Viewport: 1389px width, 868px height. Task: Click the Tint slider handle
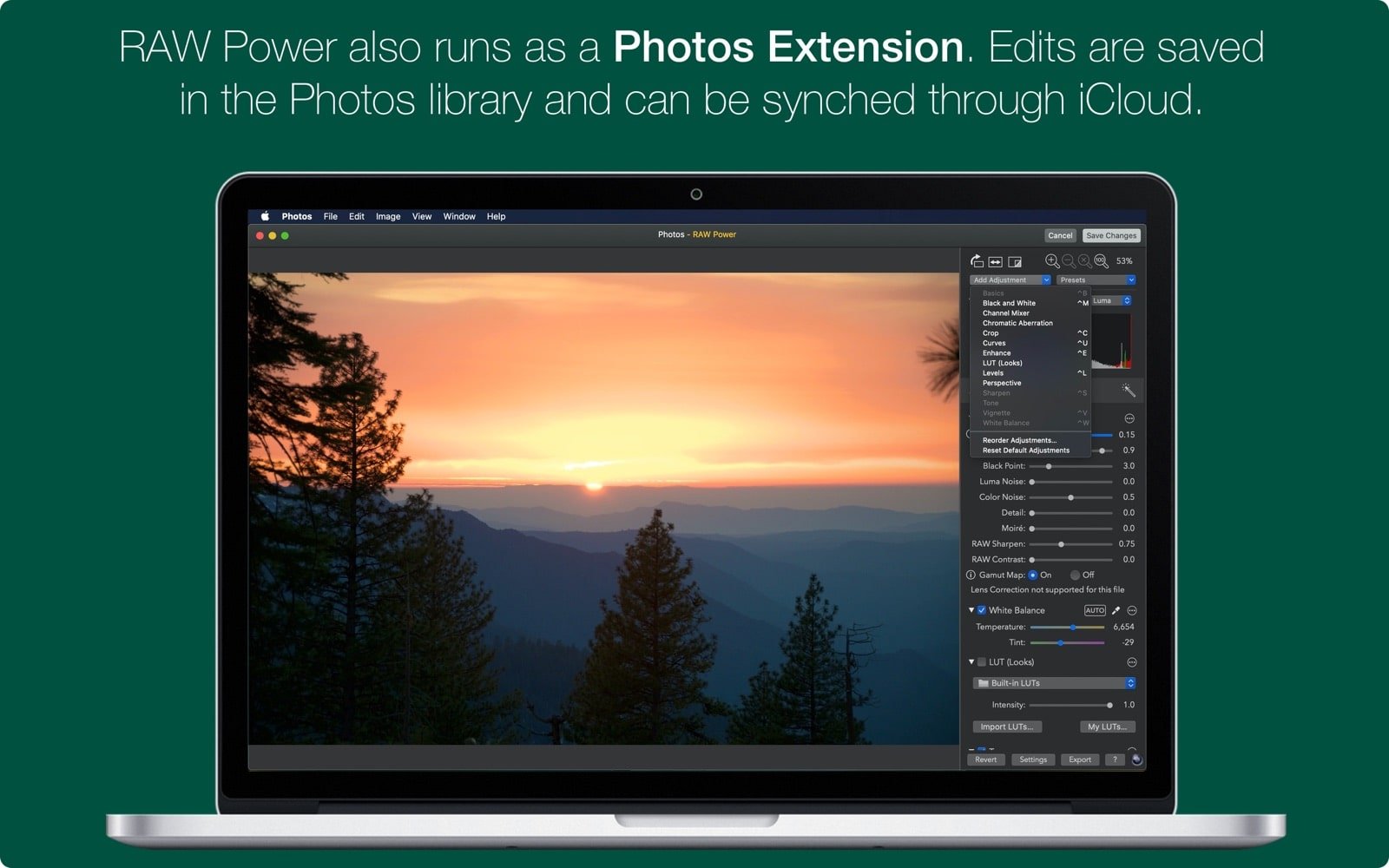point(1060,642)
